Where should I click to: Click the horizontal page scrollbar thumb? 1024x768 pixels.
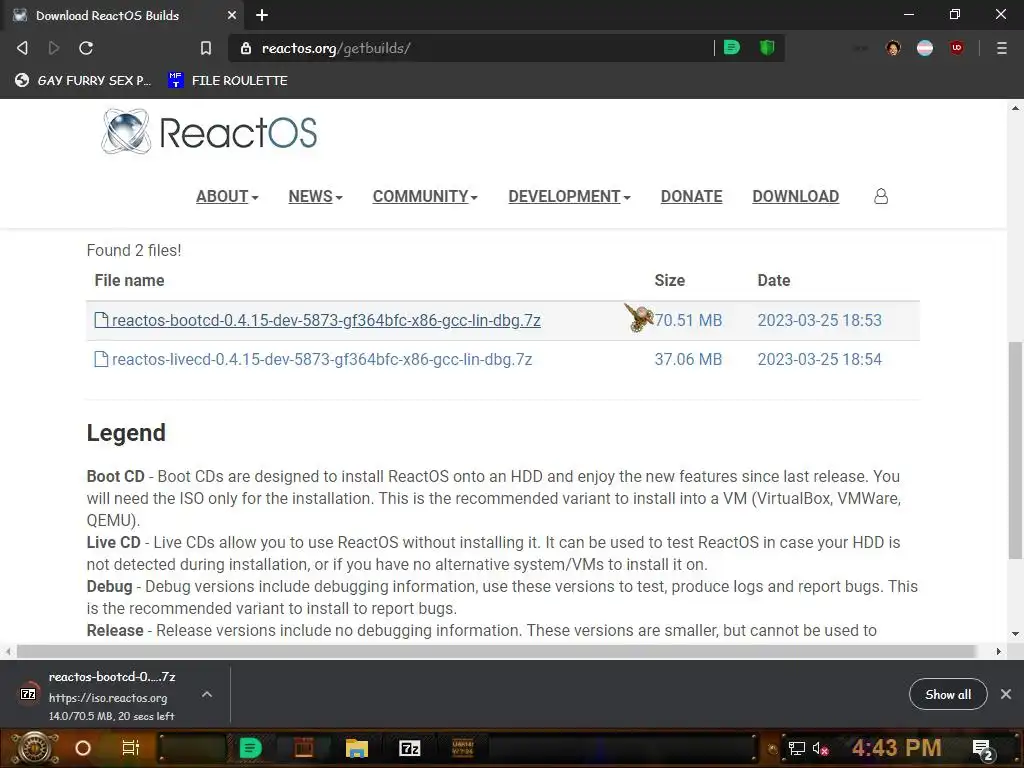496,651
